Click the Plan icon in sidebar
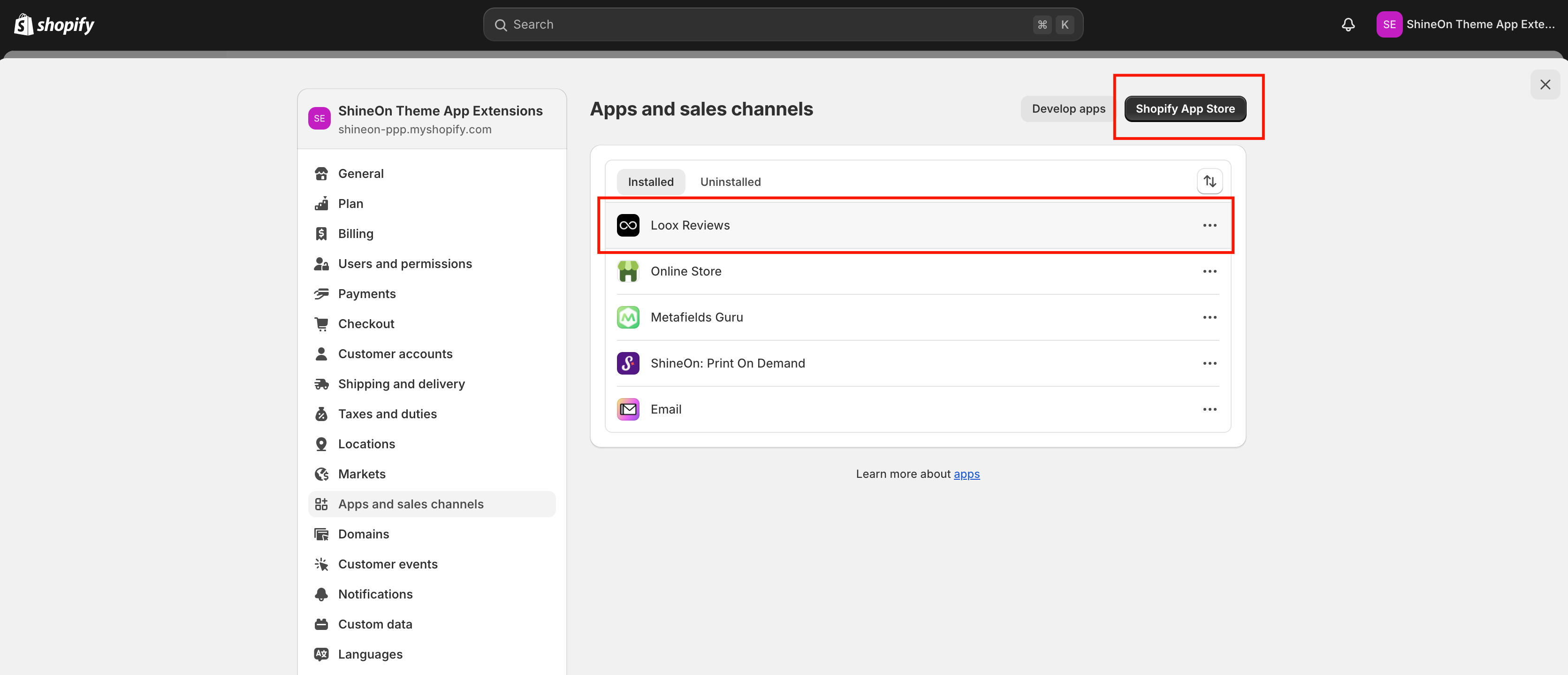This screenshot has height=675, width=1568. point(321,203)
